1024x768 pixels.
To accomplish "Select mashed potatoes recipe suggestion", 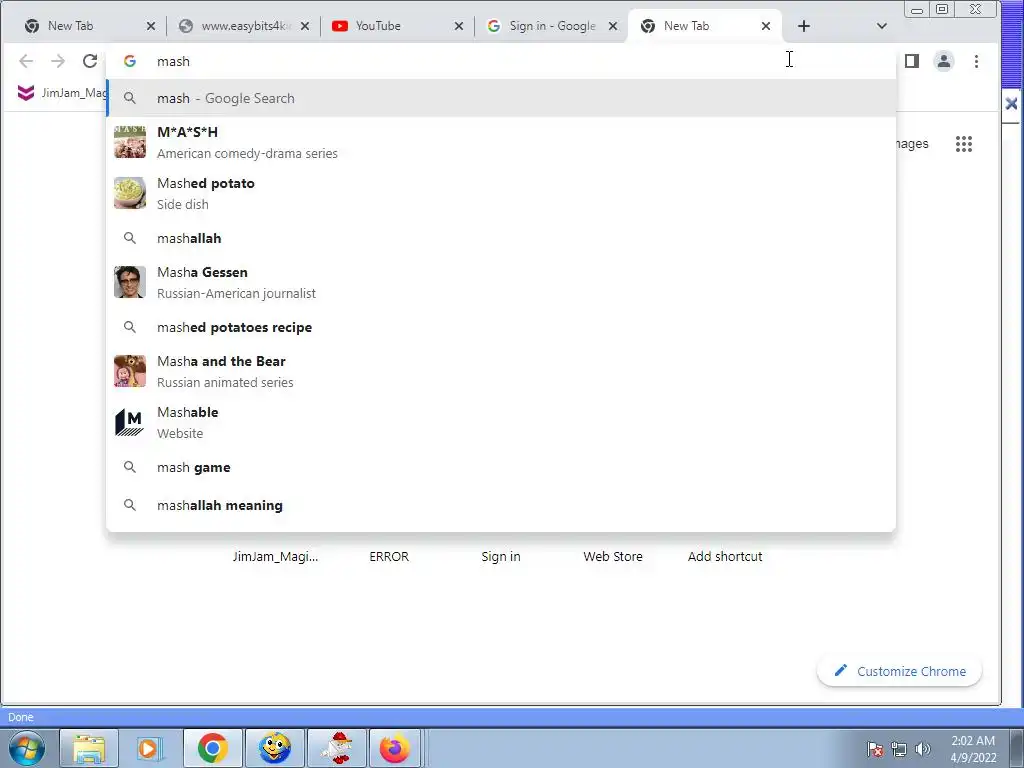I will point(501,327).
